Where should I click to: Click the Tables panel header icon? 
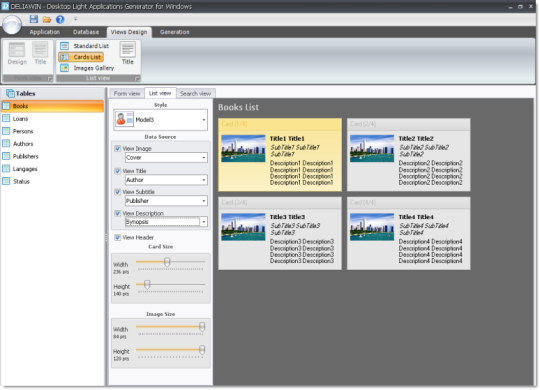[x=10, y=93]
